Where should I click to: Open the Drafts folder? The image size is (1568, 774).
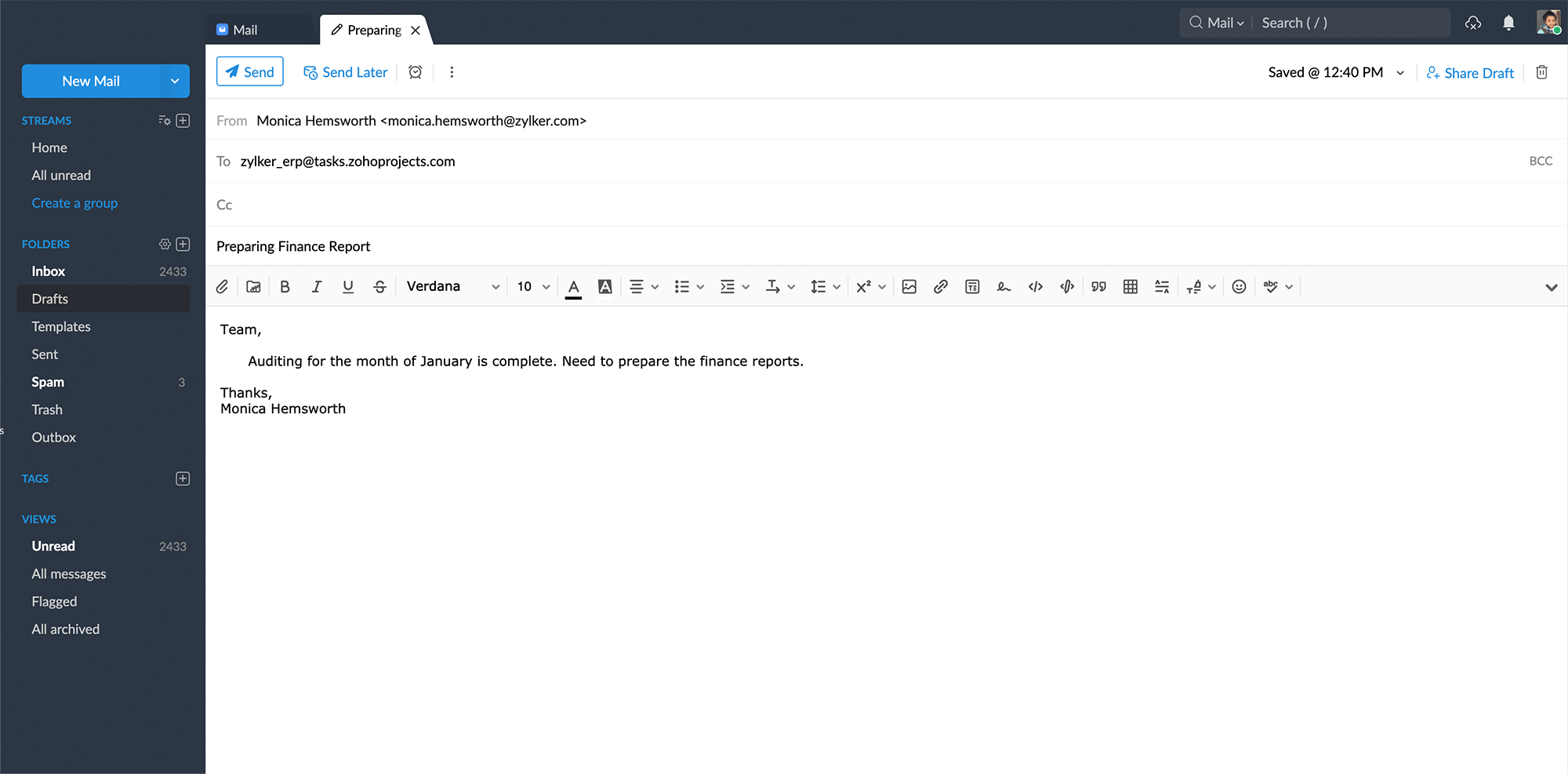point(103,299)
